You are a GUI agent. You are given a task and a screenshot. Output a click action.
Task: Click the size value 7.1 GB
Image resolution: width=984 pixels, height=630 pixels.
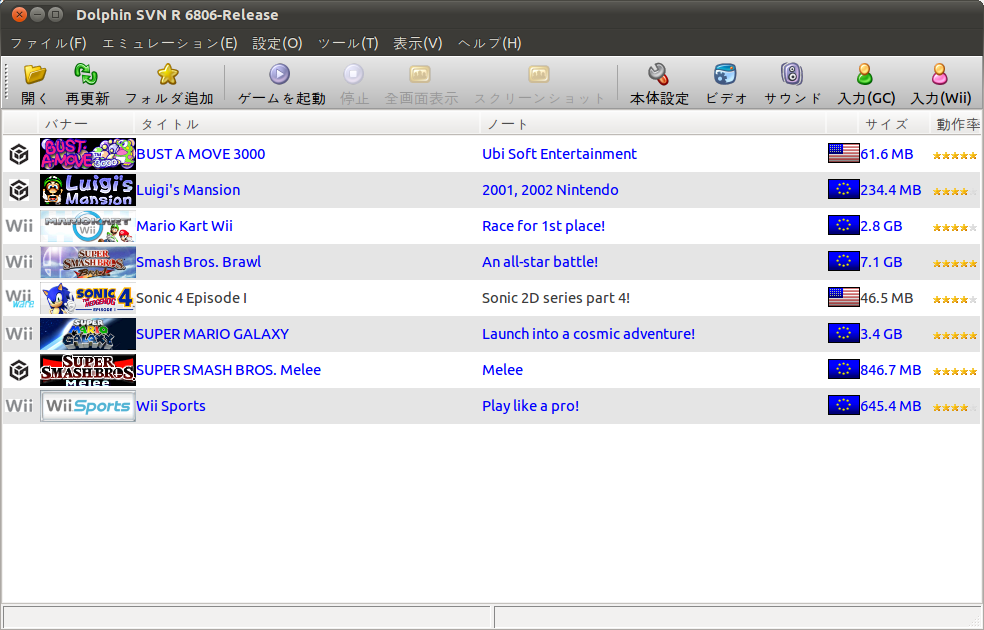click(x=881, y=262)
